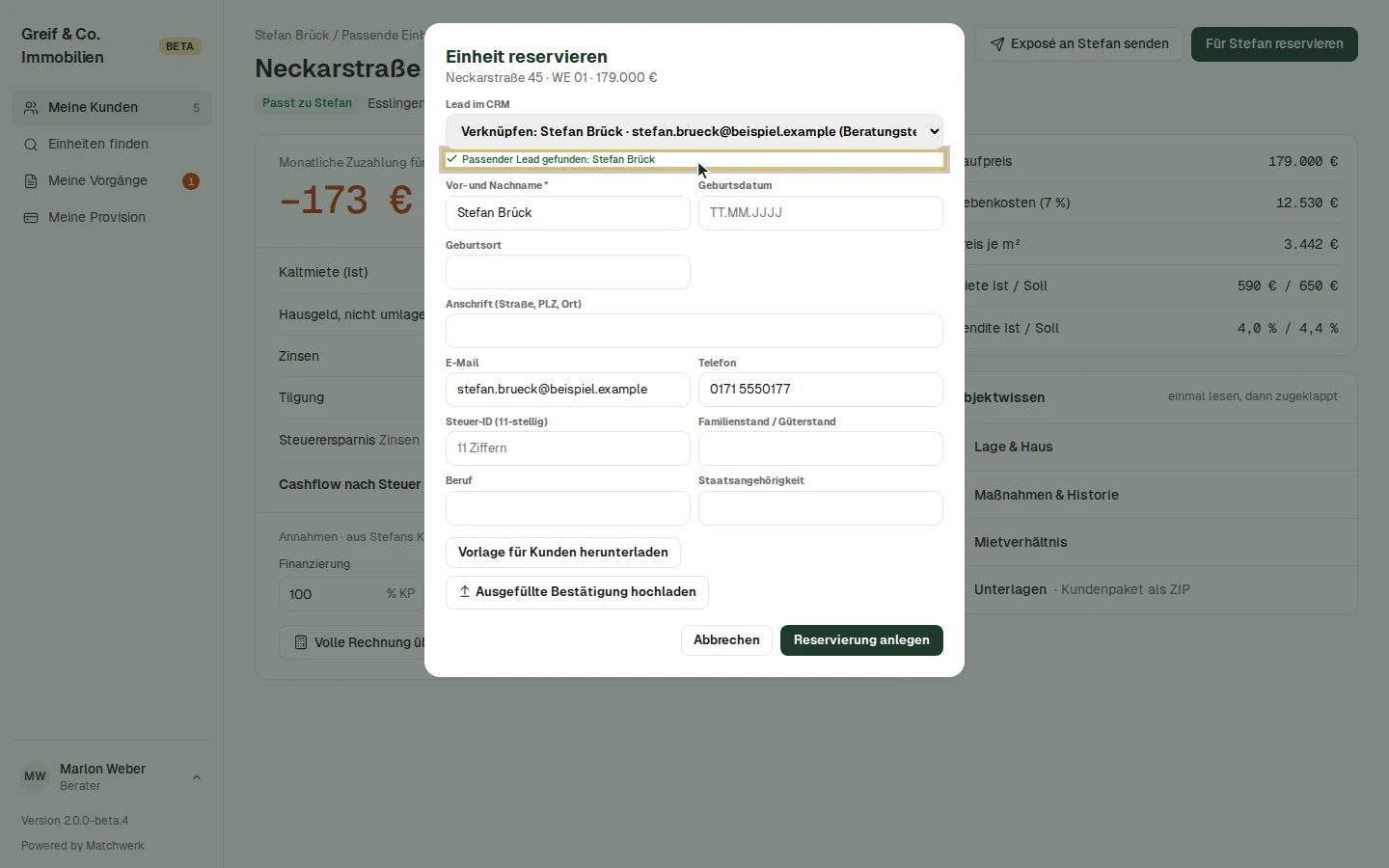Open Meine Kunden in sidebar
This screenshot has height=868, width=1389.
[x=111, y=108]
